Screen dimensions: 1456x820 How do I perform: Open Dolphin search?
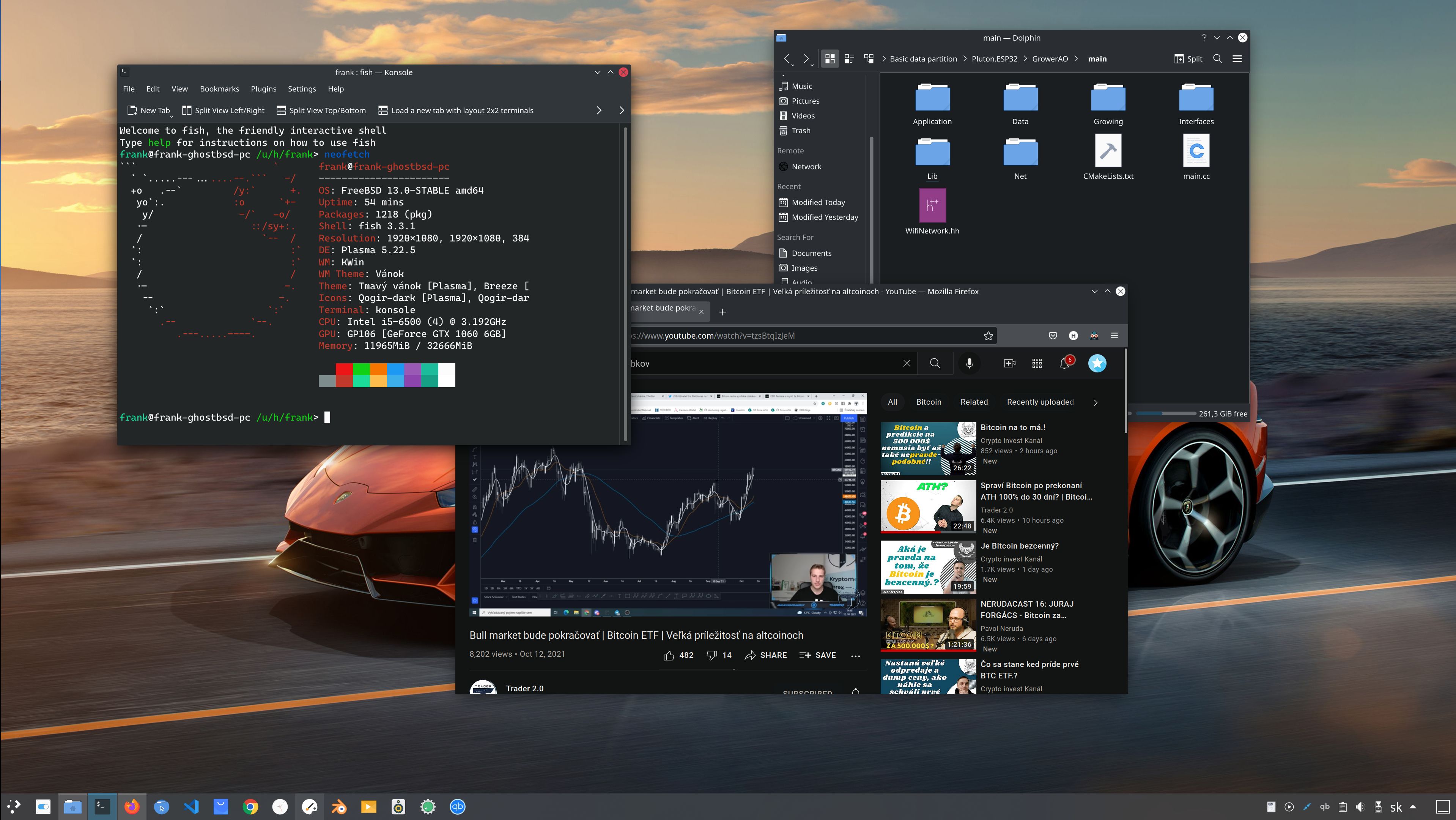click(x=1217, y=59)
